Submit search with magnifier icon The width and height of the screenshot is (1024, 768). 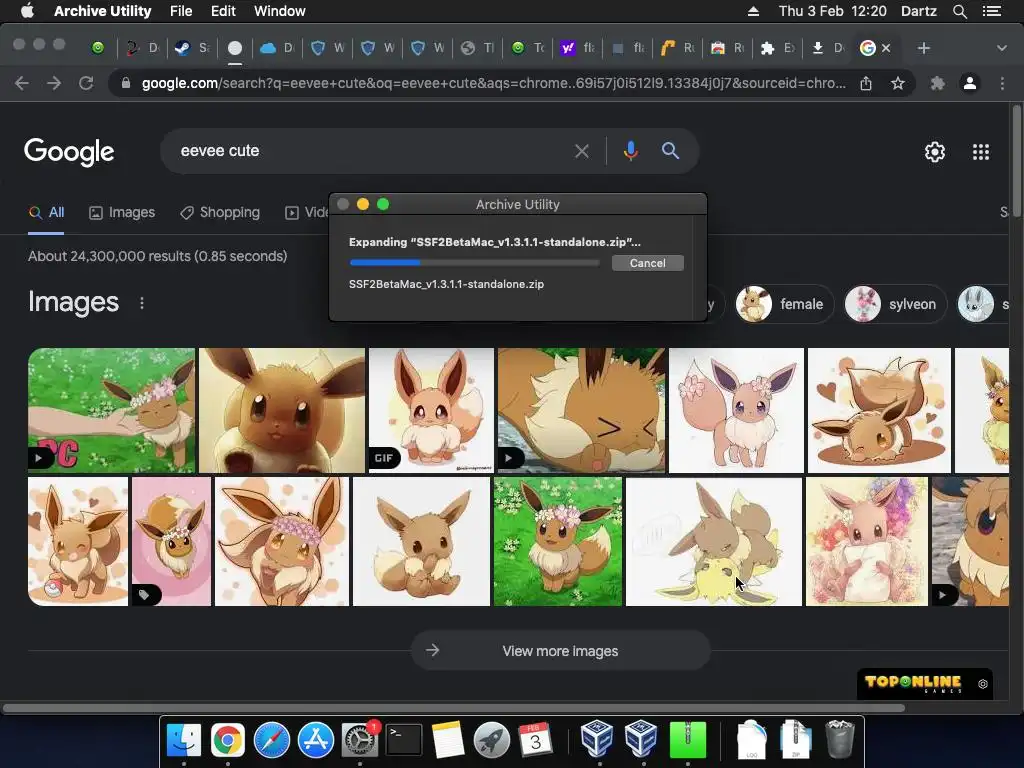[x=670, y=151]
